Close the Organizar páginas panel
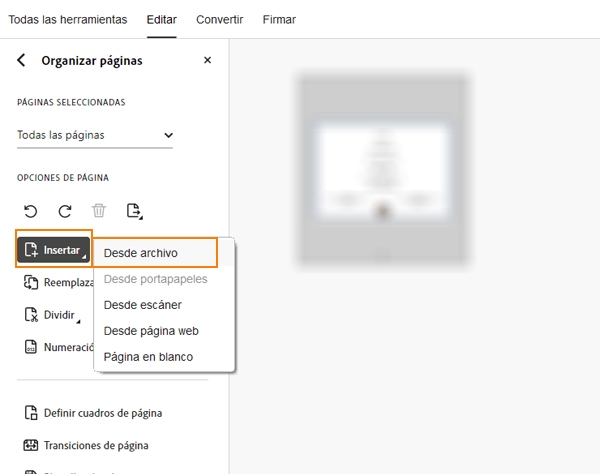This screenshot has height=474, width=600. tap(207, 60)
